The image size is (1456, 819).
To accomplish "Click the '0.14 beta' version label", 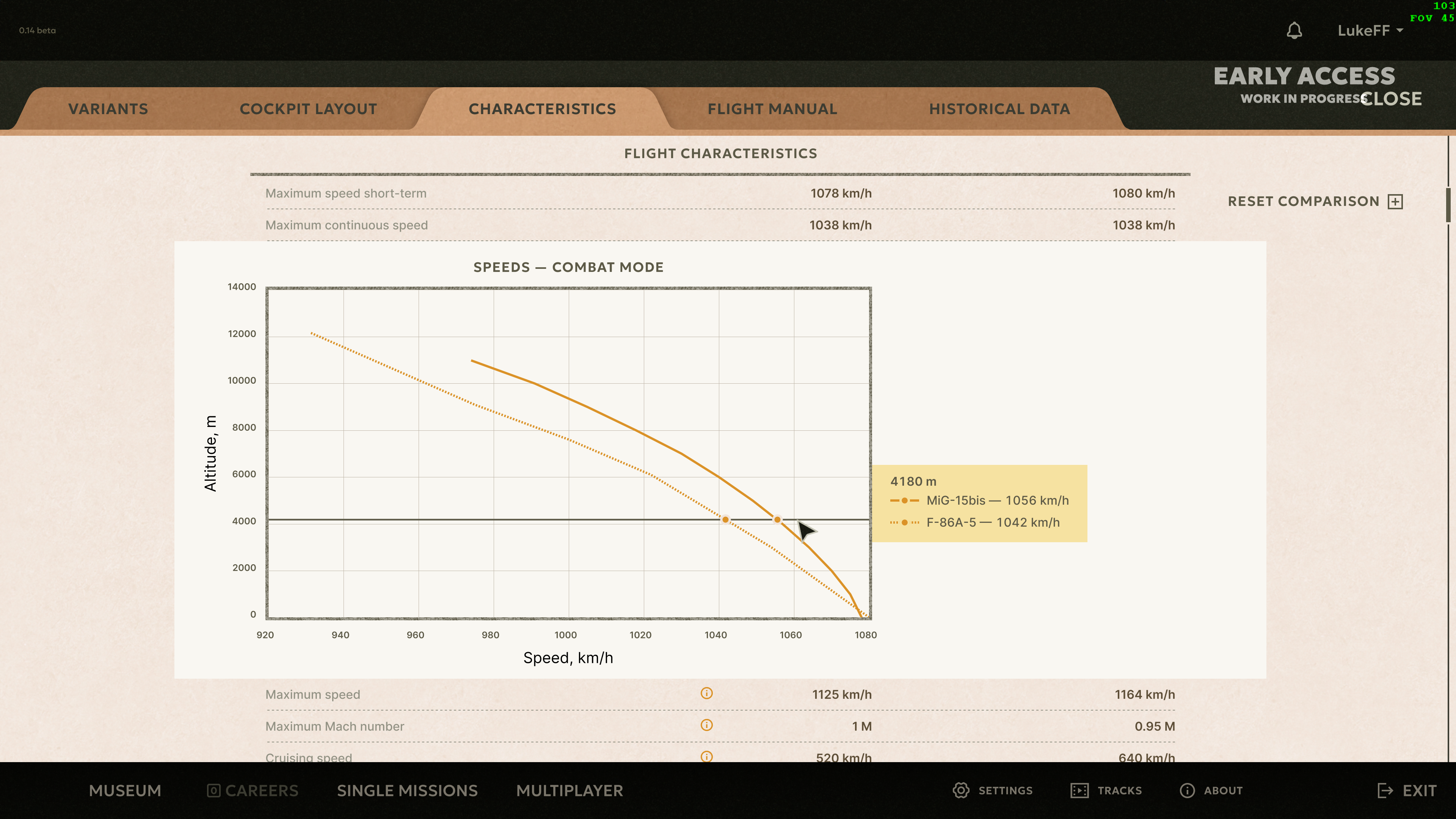I will (37, 30).
